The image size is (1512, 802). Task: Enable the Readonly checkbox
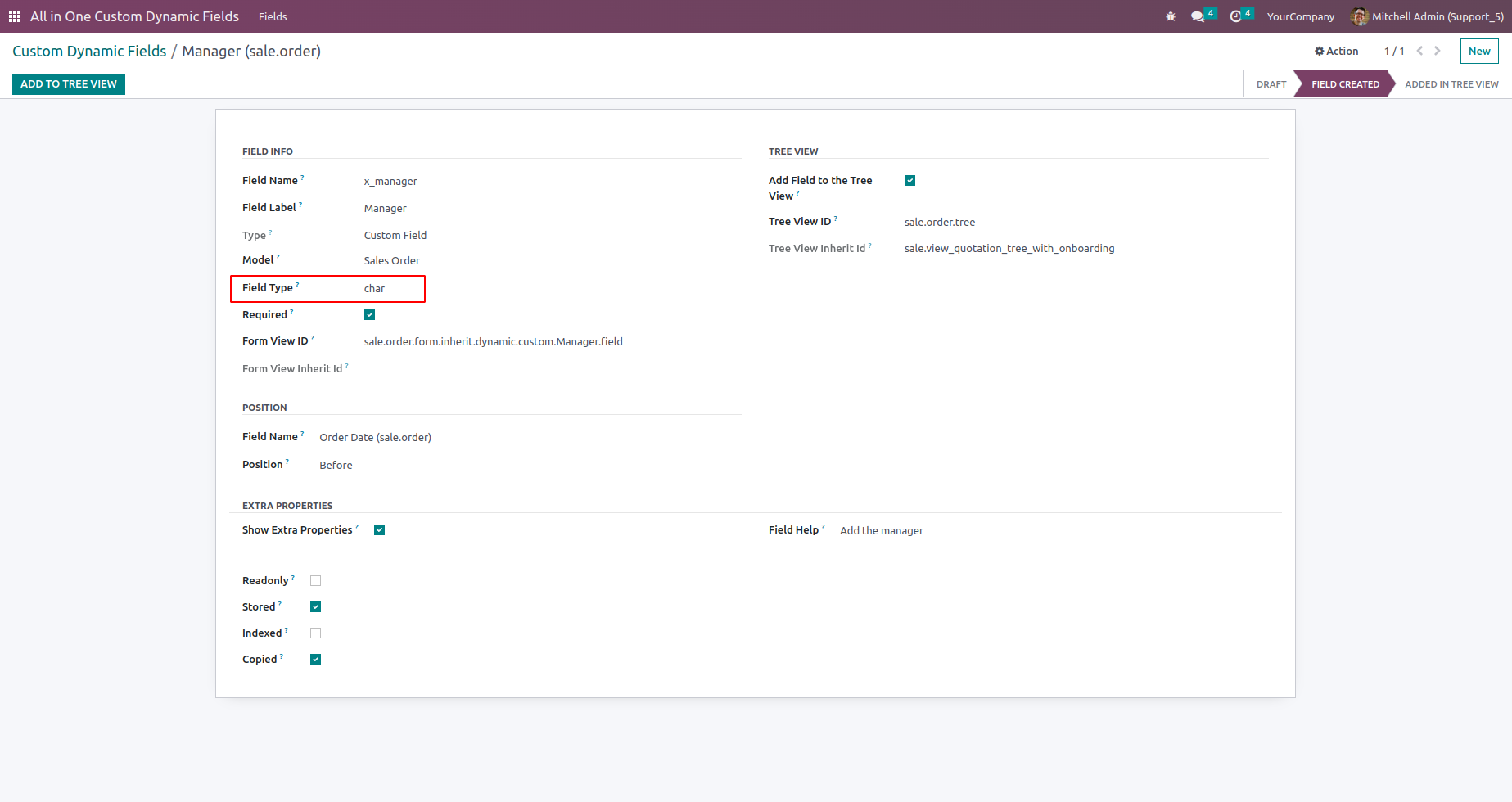[x=316, y=581]
